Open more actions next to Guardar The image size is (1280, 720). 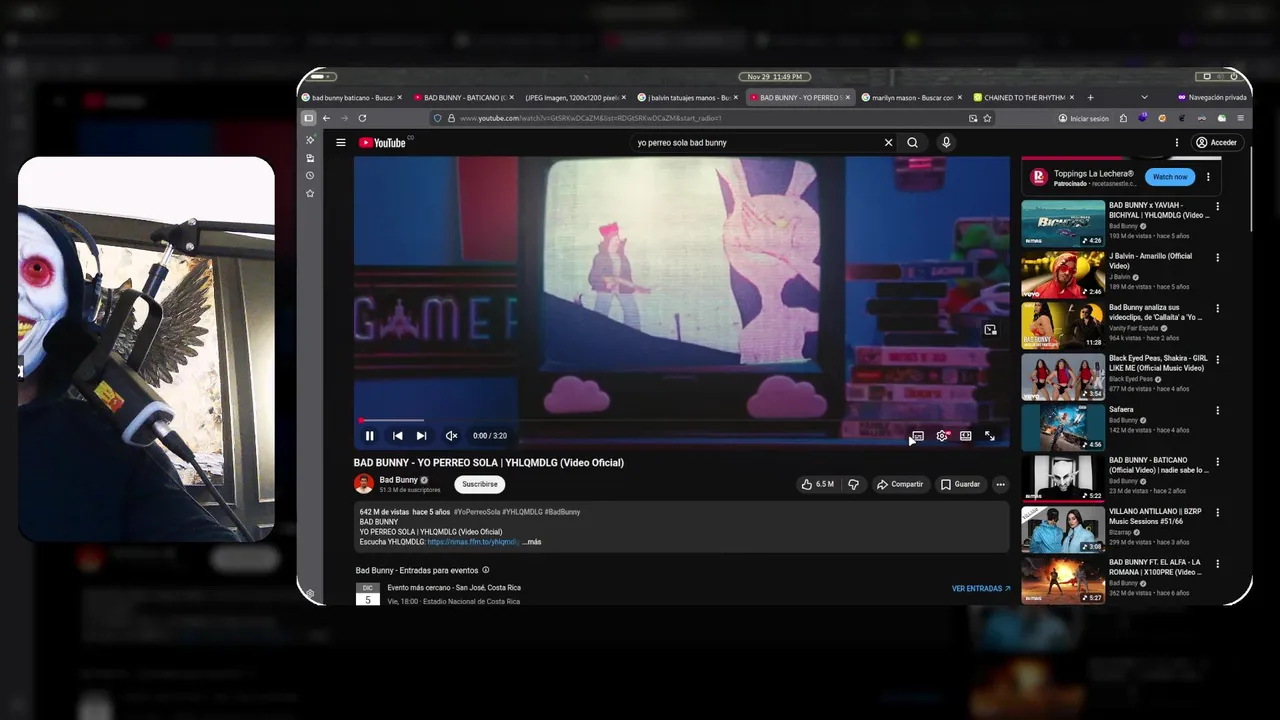1000,484
